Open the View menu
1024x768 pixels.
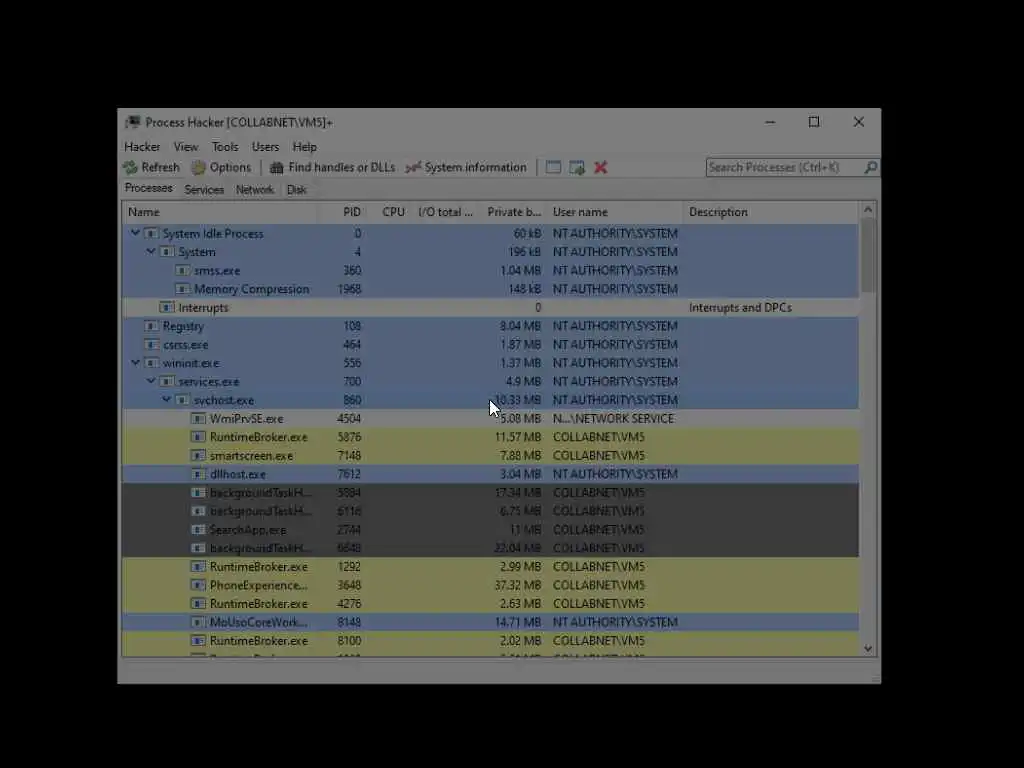click(x=185, y=147)
